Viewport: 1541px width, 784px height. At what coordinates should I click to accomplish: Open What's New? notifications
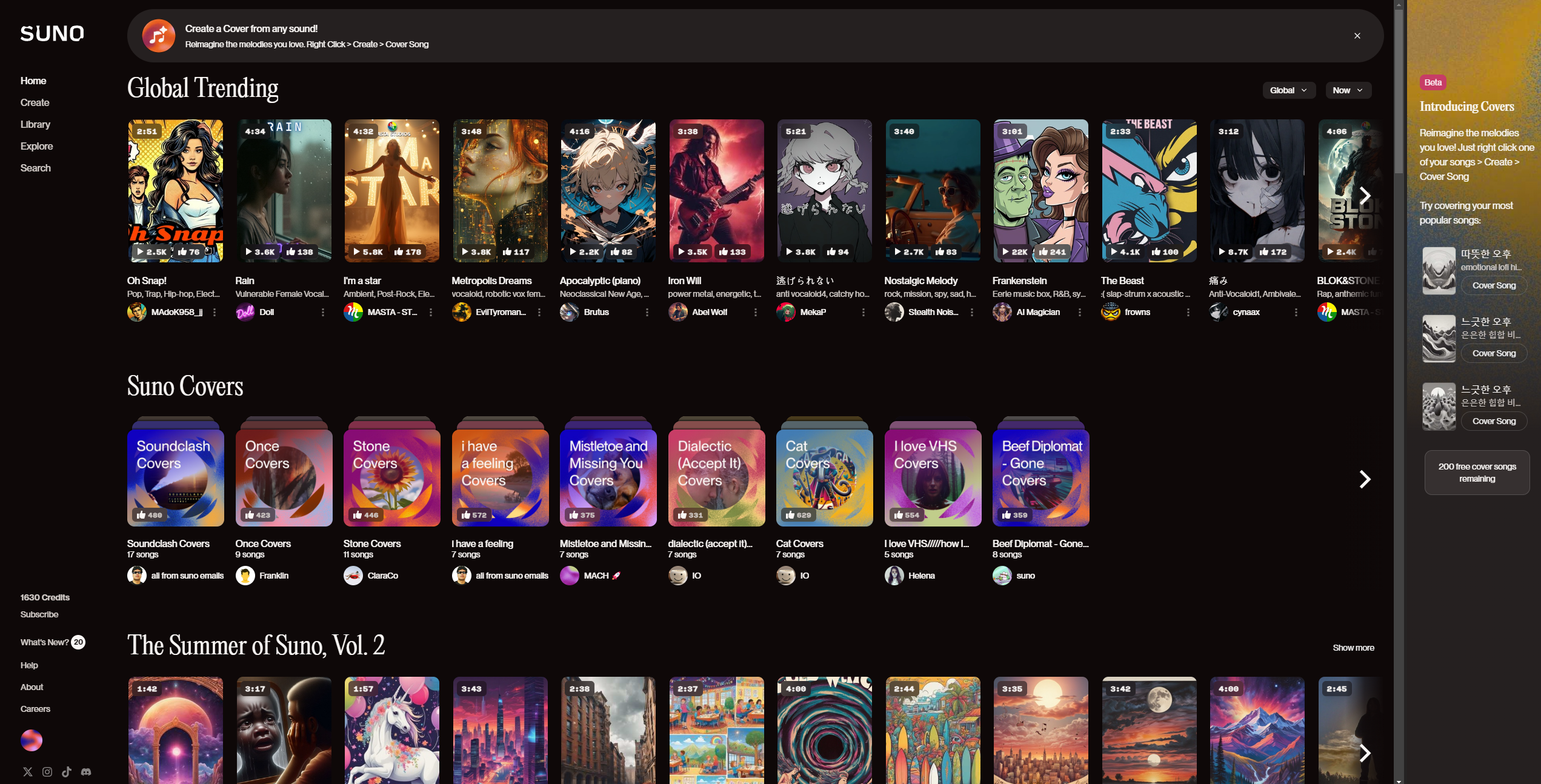click(53, 642)
